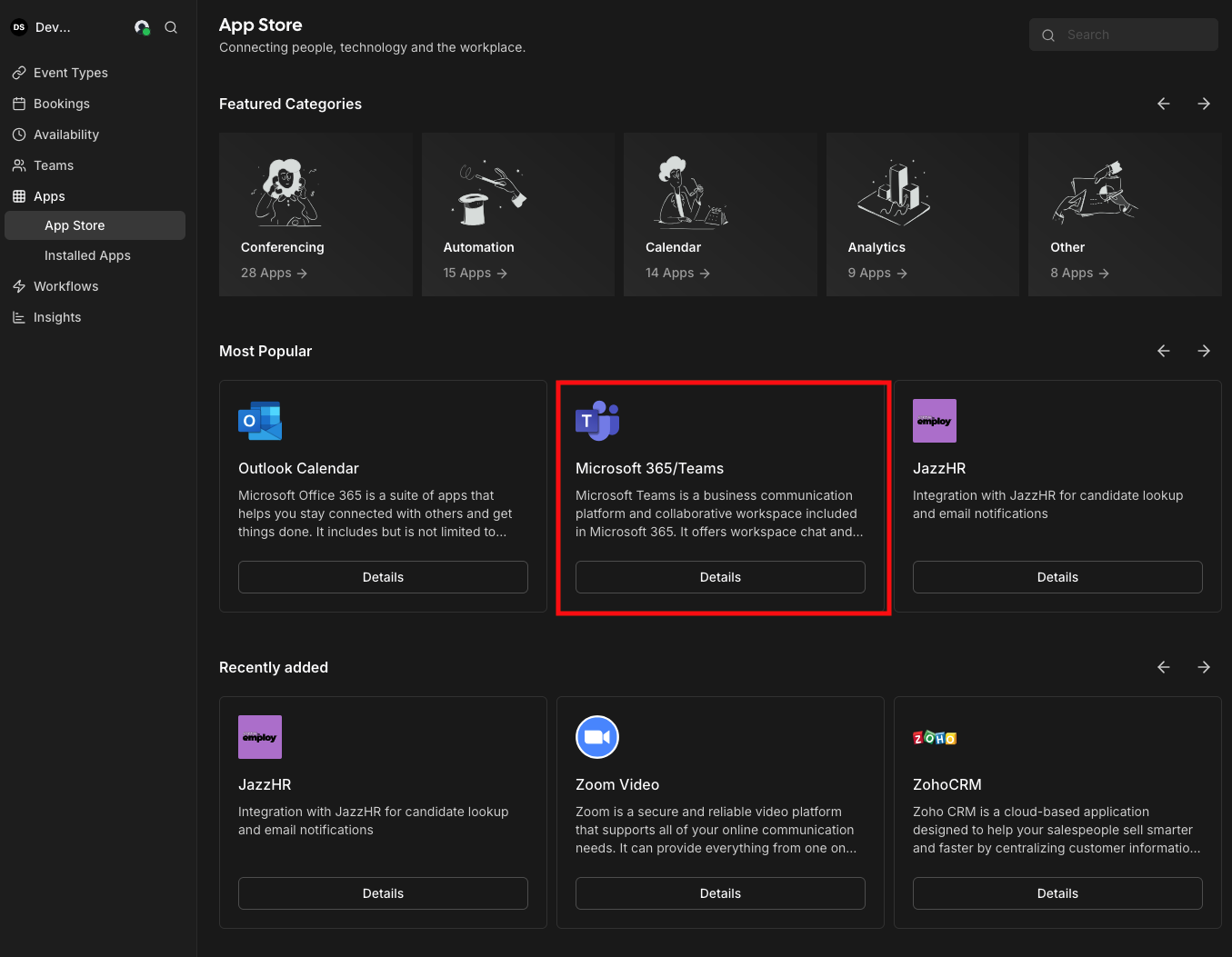Click the Zoom Video camera logo
Image resolution: width=1232 pixels, height=957 pixels.
[597, 737]
